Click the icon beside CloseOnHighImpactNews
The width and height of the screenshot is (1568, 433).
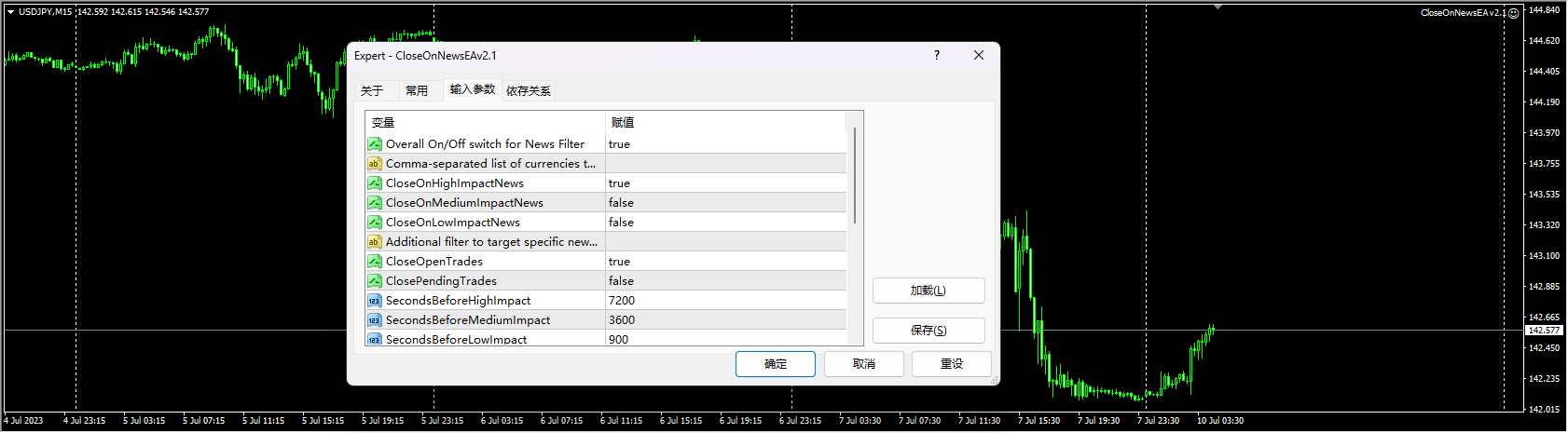(x=374, y=183)
